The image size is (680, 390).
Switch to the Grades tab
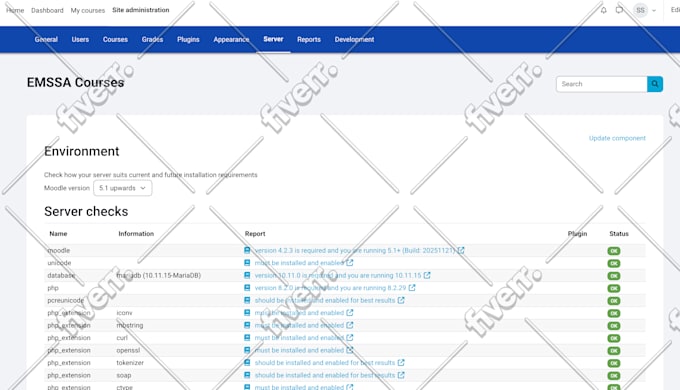click(x=152, y=39)
